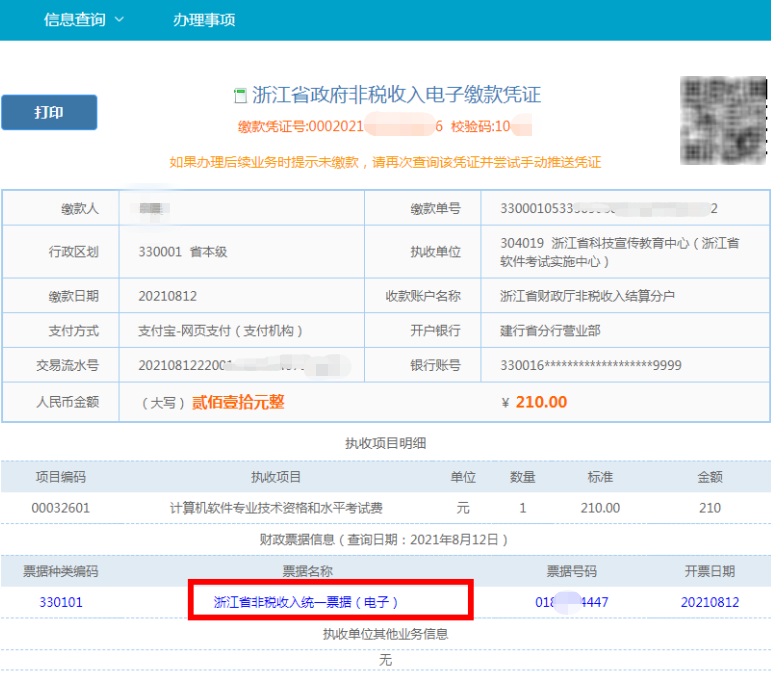Open the 浙江省非税收入统一票据（电子）link
Screen dimensions: 771x676
pyautogui.click(x=306, y=602)
